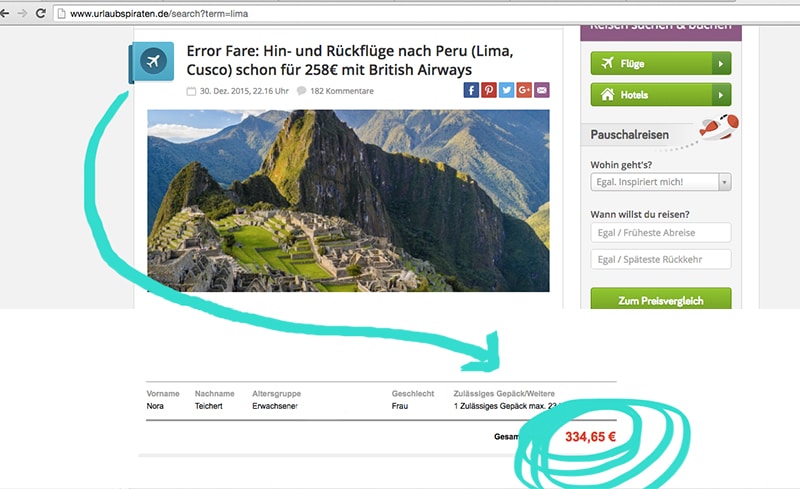Share the article on Facebook
The image size is (800, 489).
pos(471,90)
